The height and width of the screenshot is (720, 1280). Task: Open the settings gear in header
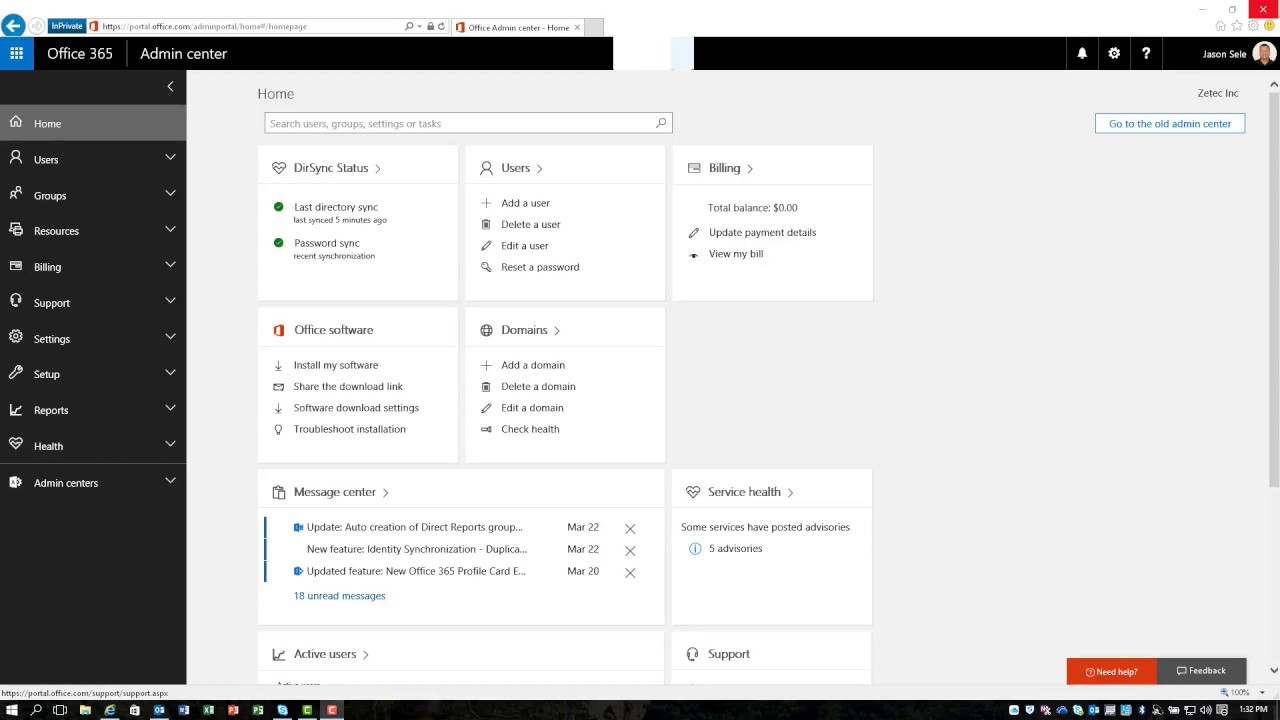click(1114, 53)
